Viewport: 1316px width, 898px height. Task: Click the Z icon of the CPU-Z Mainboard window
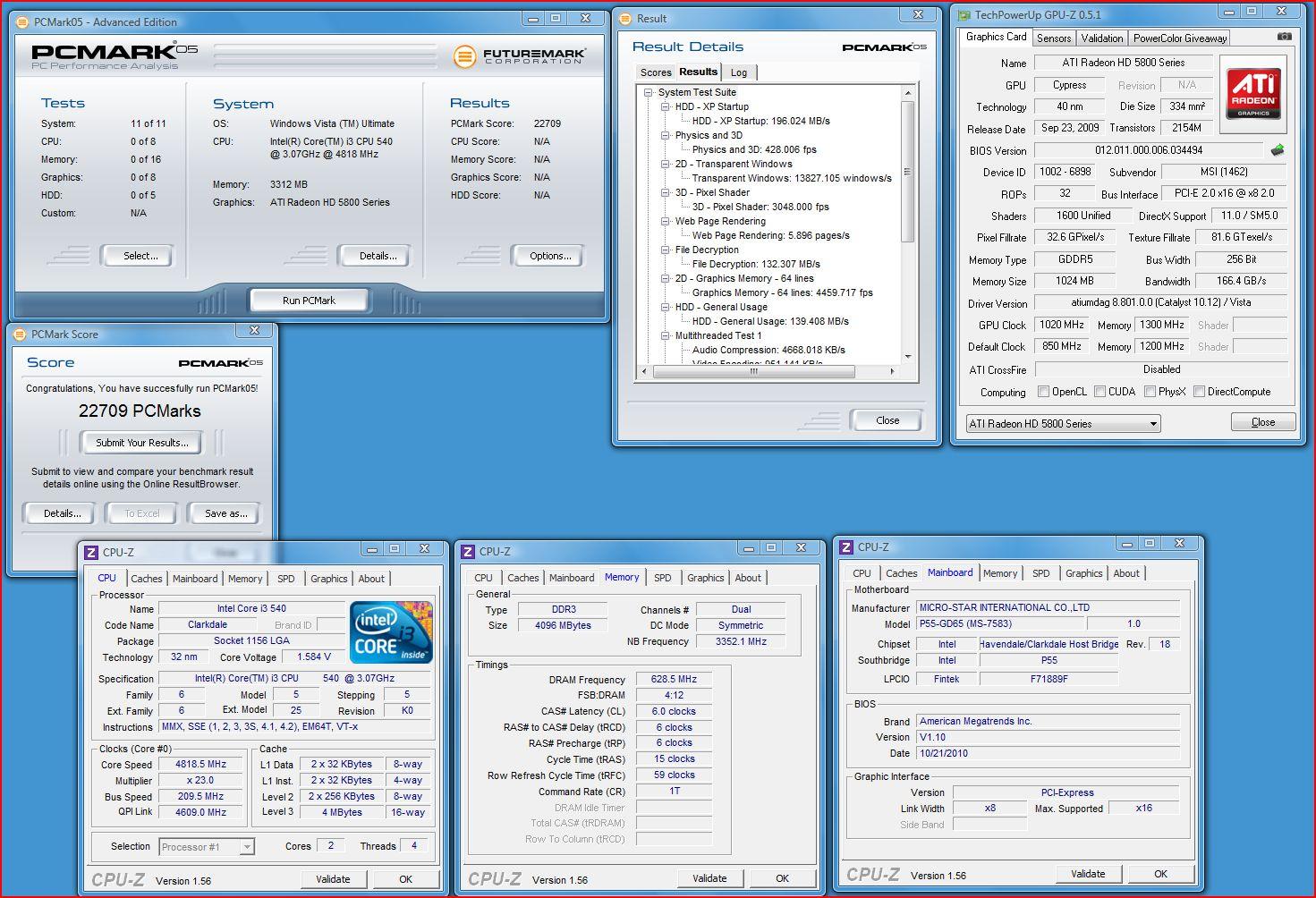click(x=846, y=546)
